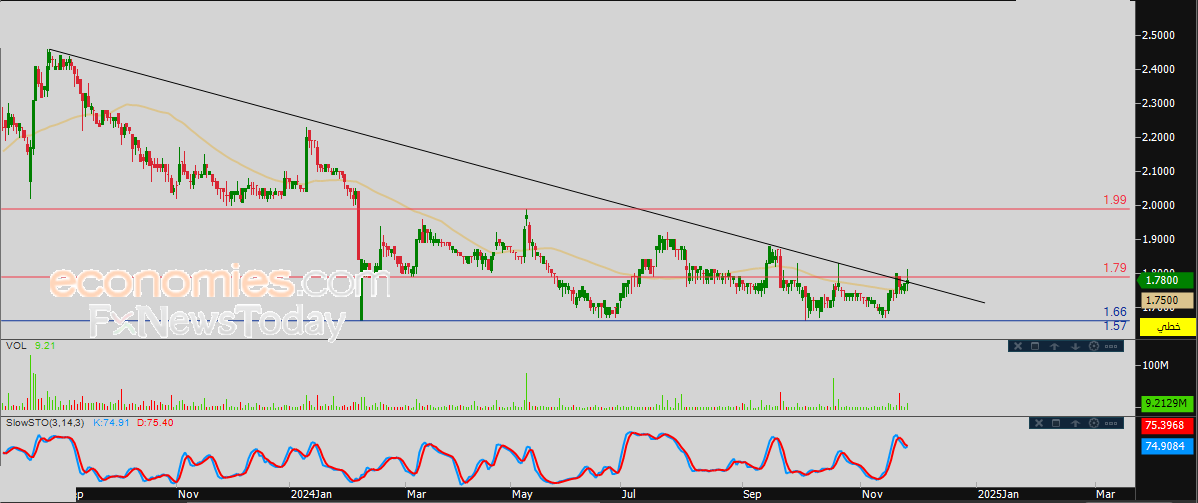This screenshot has width=1198, height=503.
Task: Click the 9.2129M volume value tag
Action: [1167, 403]
